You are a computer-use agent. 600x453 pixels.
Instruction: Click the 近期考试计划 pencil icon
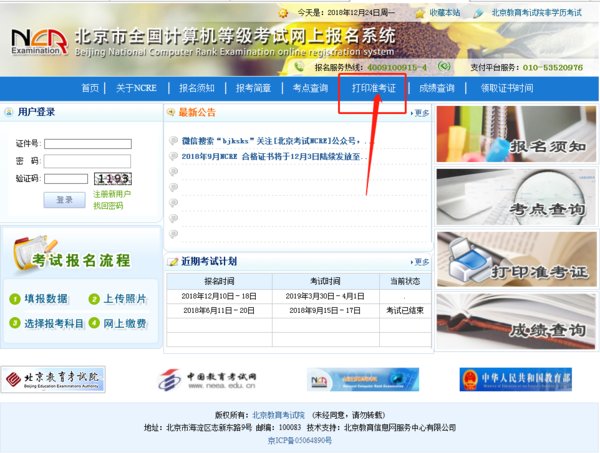tap(173, 262)
